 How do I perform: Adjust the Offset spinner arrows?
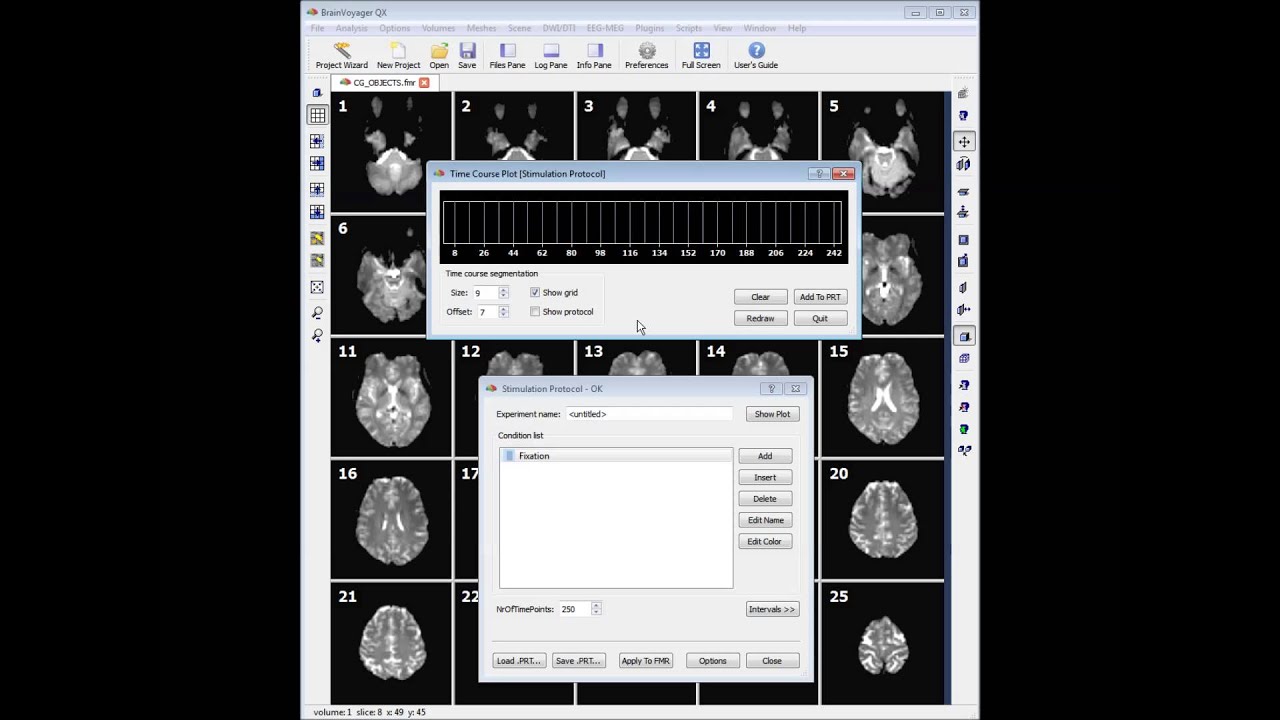coord(503,312)
